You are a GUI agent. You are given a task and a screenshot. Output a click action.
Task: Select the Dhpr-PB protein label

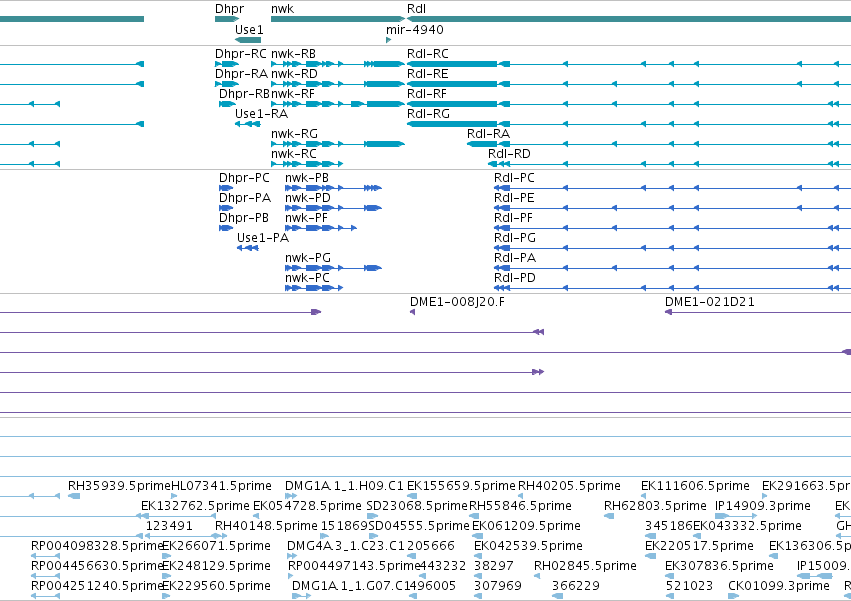[244, 218]
